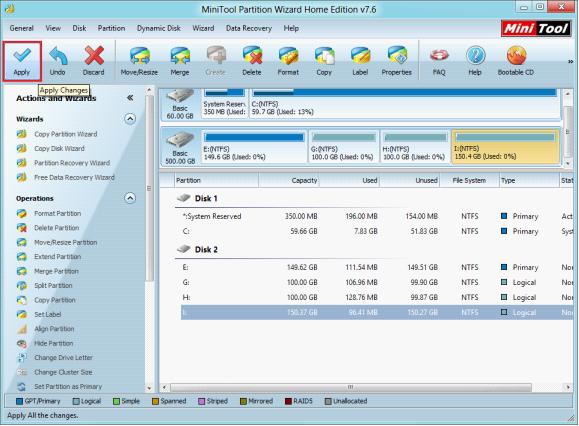Launch the Bootable CD tool
579x426 pixels.
point(516,61)
